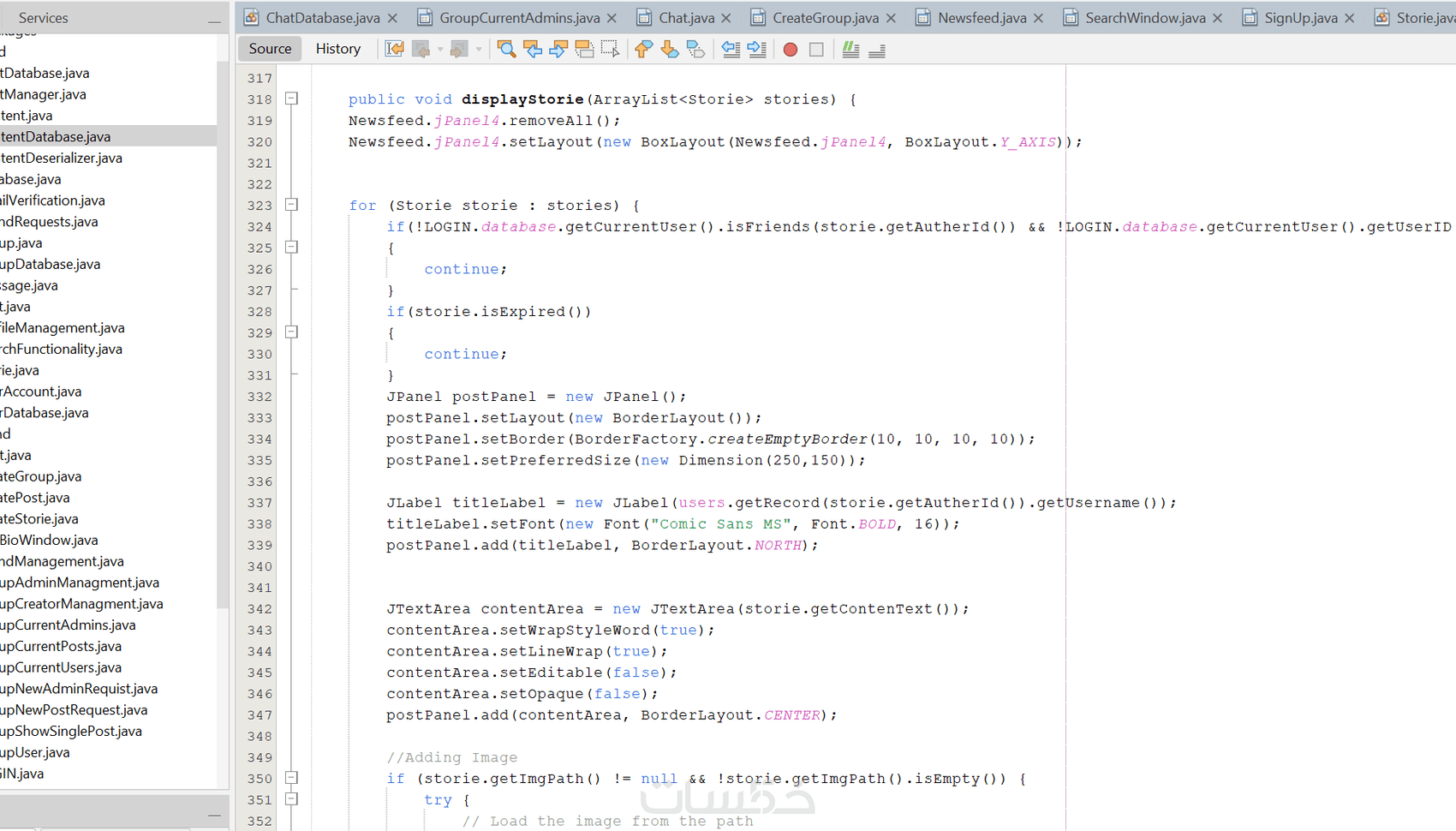Jump to the Next Bookmark
The height and width of the screenshot is (831, 1456).
669,49
